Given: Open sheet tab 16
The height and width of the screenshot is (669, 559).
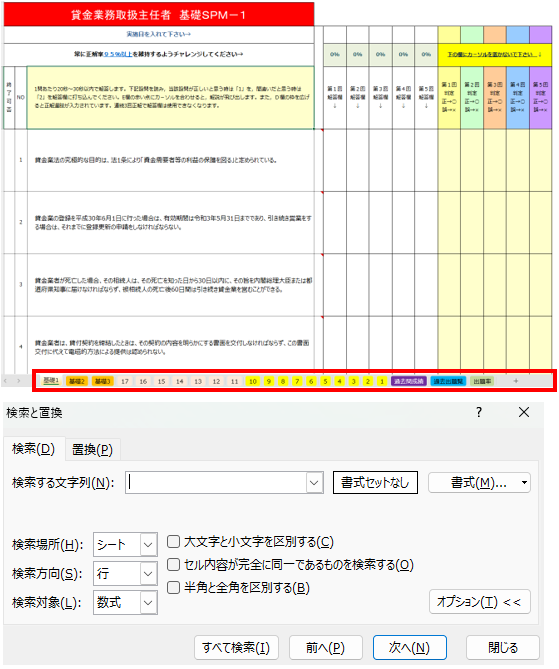Looking at the screenshot, I should (x=143, y=381).
